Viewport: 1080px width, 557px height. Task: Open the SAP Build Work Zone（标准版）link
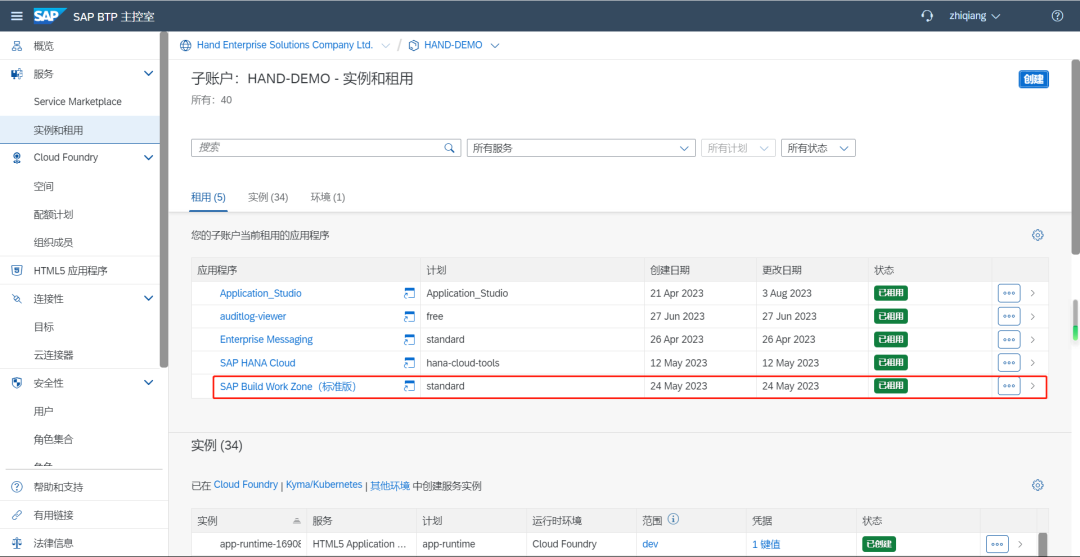[288, 386]
